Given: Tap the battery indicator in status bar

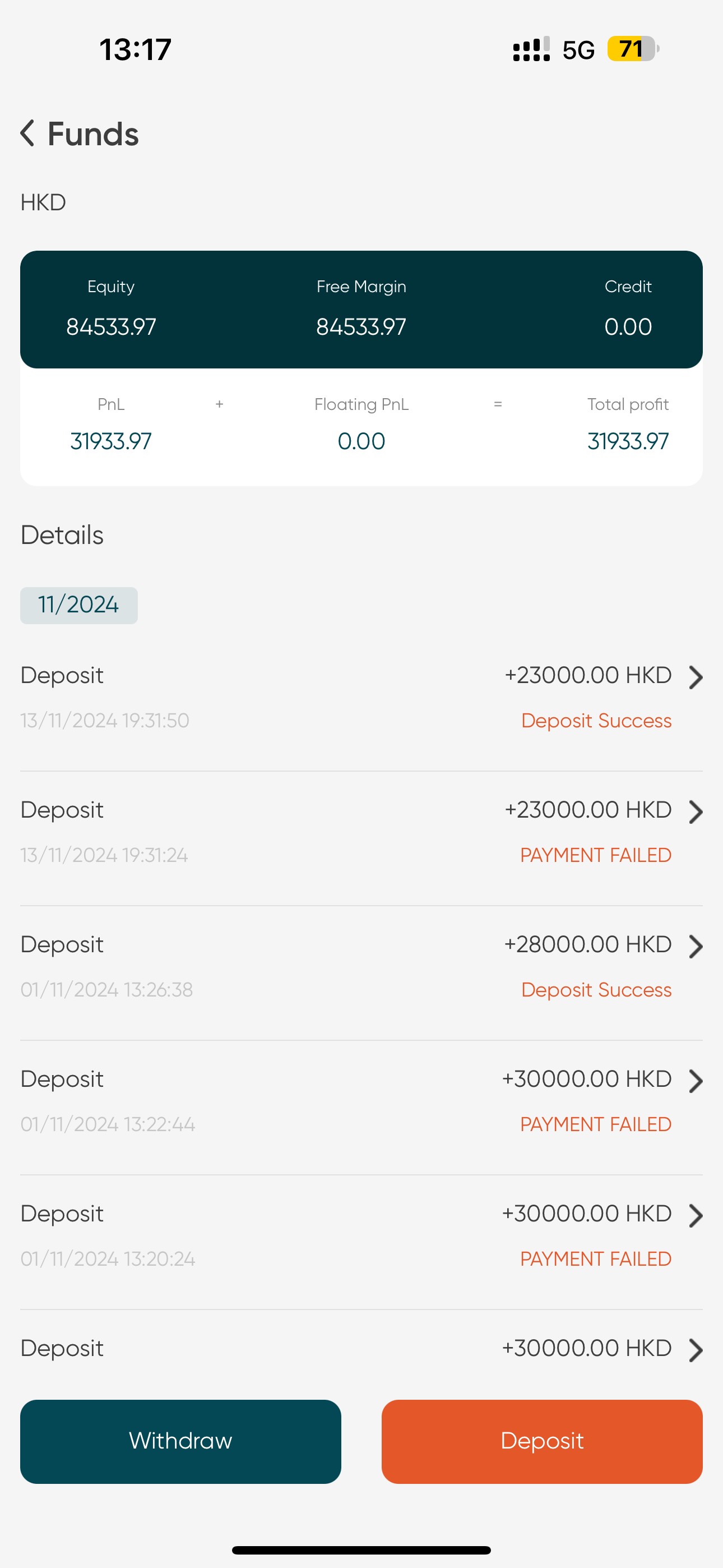Looking at the screenshot, I should pos(632,49).
